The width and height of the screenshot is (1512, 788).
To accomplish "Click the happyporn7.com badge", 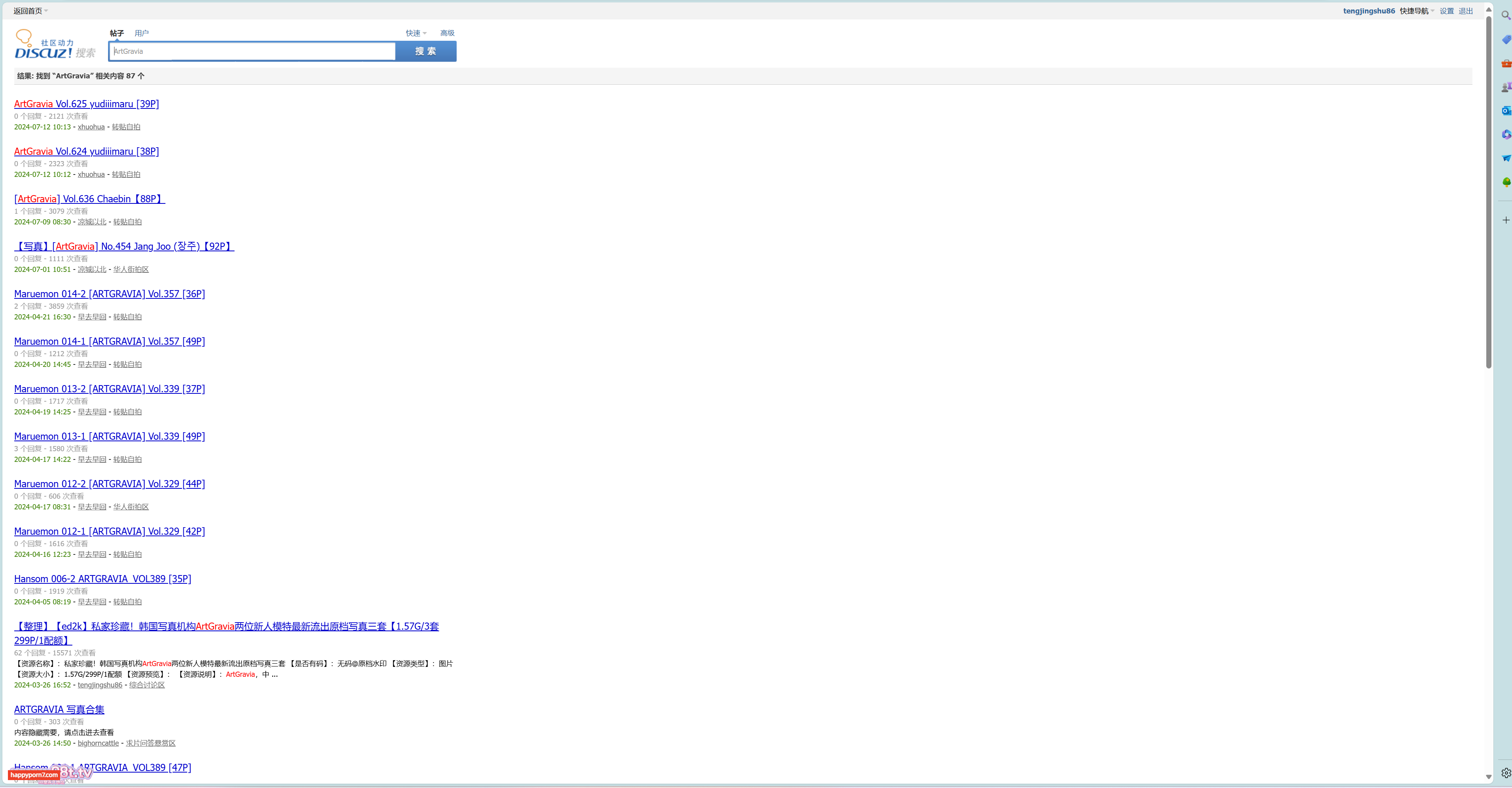I will click(34, 775).
